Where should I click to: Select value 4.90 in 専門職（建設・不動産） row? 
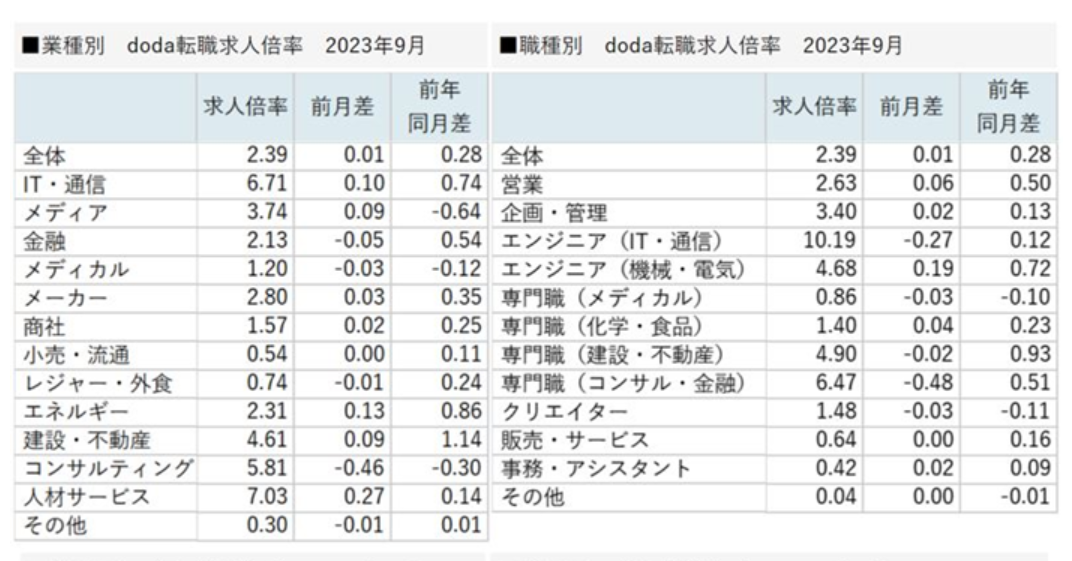[836, 355]
